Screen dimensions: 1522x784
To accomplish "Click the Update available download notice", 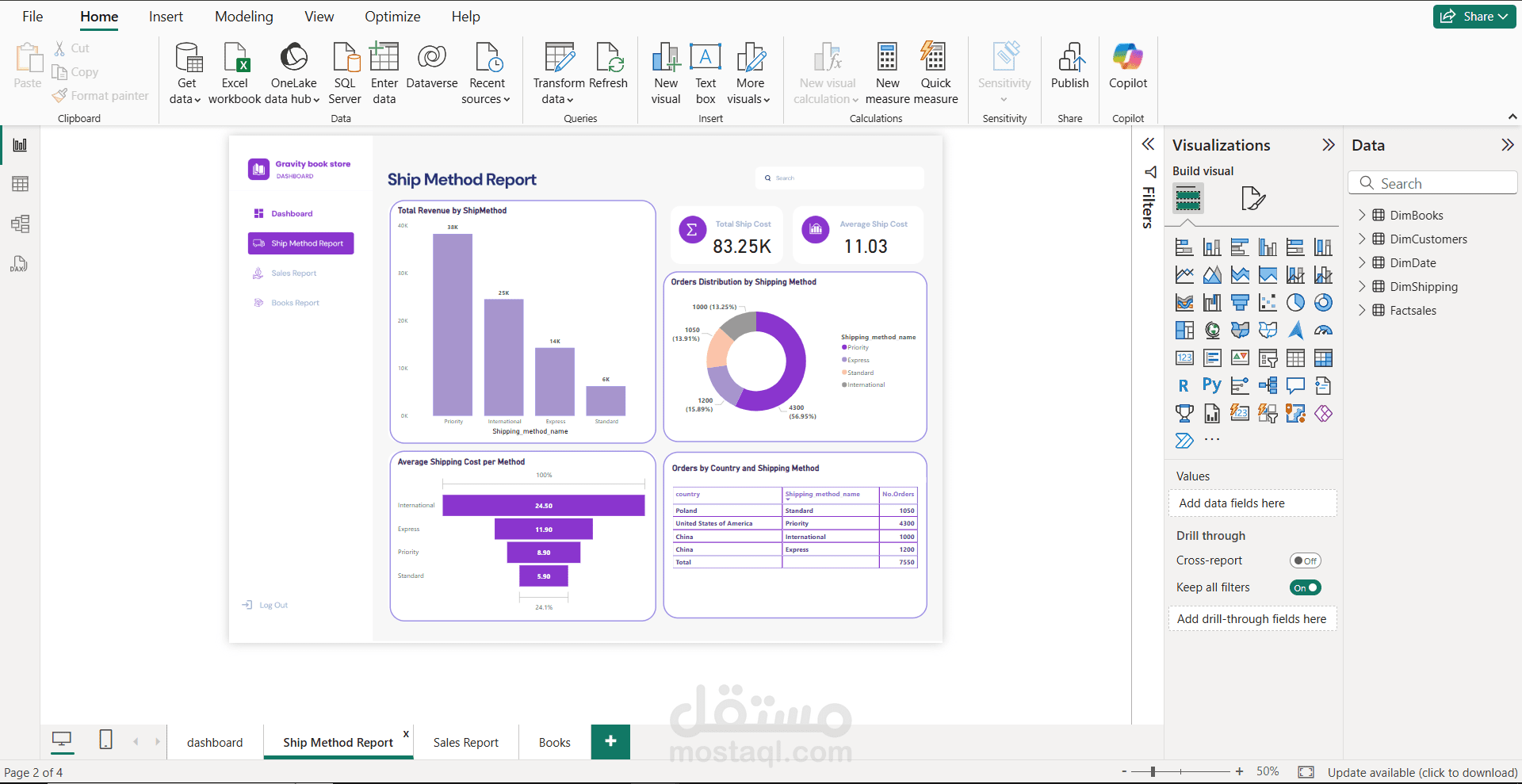I will tap(1423, 773).
